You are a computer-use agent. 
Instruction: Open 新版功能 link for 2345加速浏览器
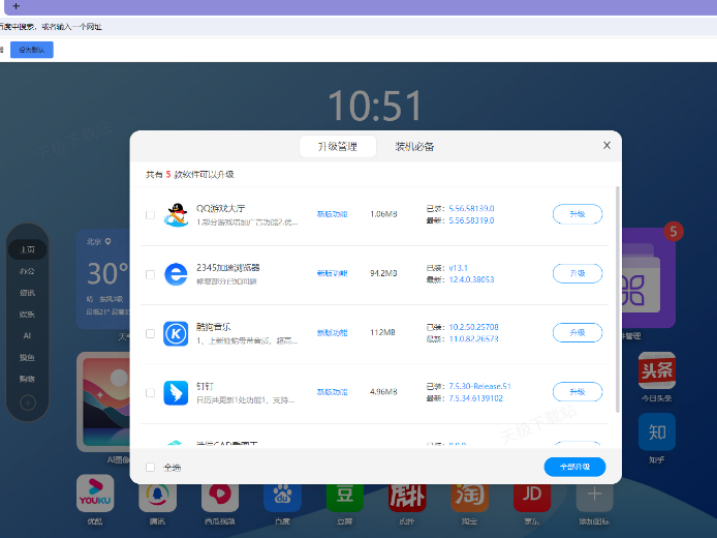[332, 274]
